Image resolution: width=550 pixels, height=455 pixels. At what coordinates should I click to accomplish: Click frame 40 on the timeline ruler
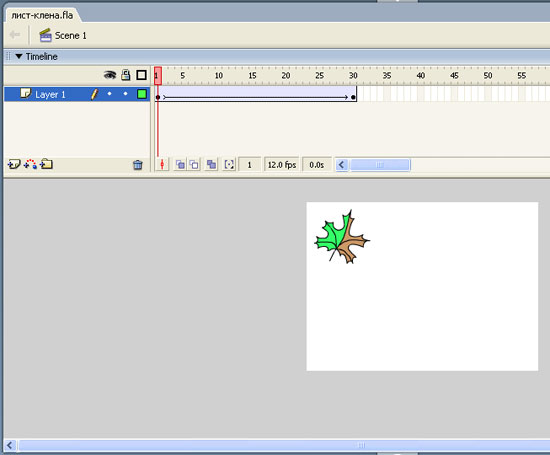click(421, 75)
